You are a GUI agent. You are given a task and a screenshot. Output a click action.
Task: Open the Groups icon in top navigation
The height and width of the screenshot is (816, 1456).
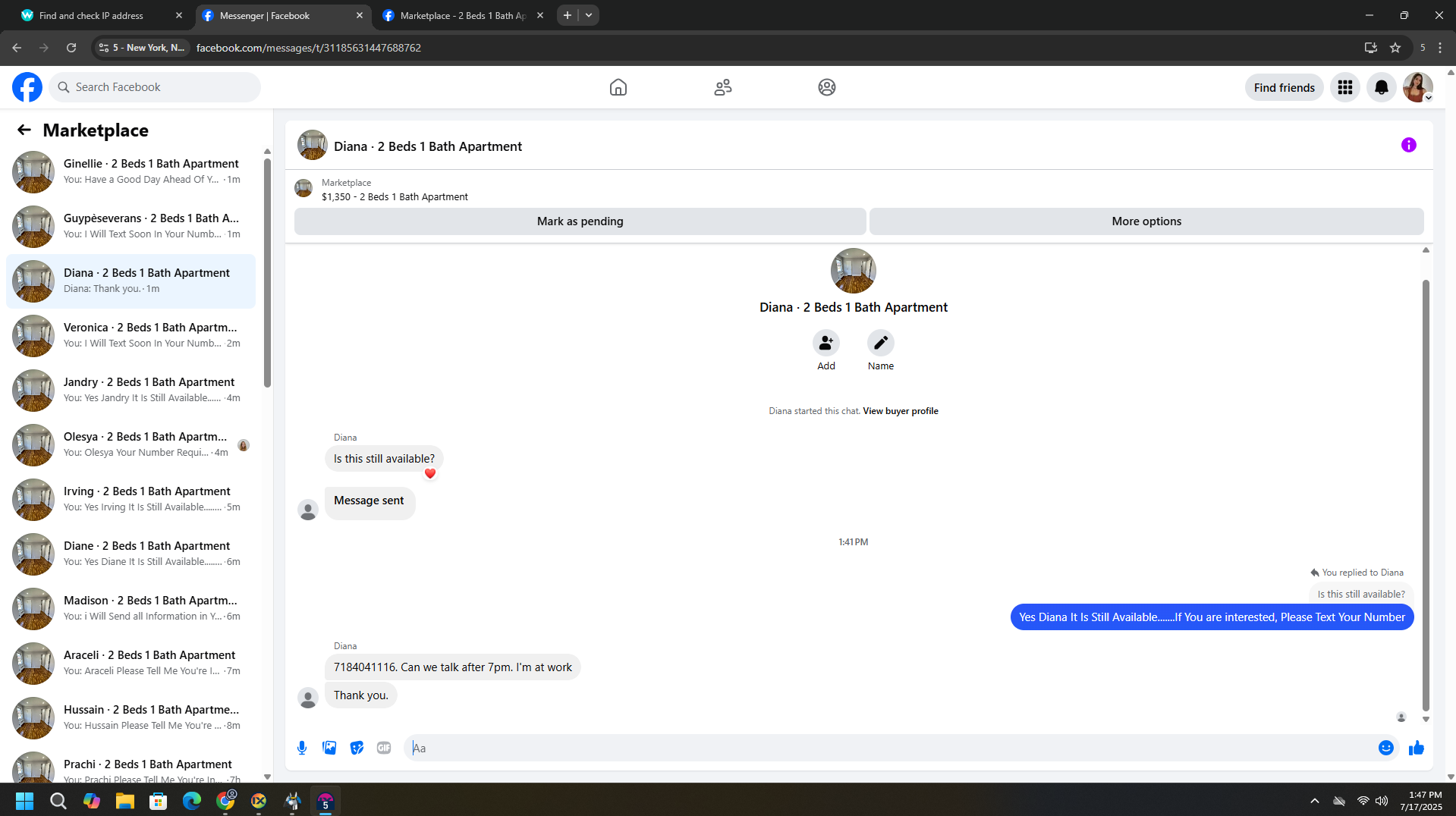click(x=827, y=87)
